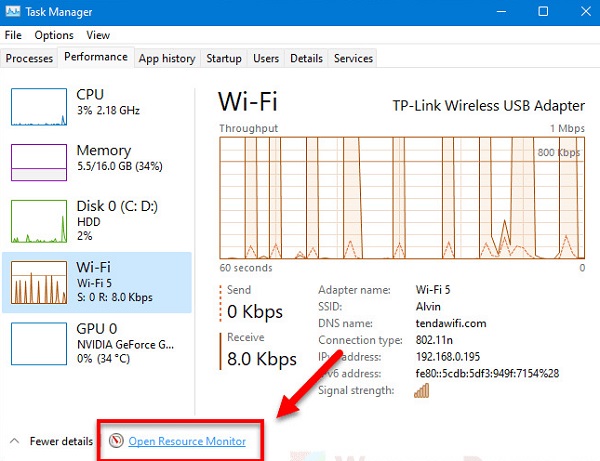Click the Wi-Fi 5 adapter name value
The width and height of the screenshot is (600, 461).
[433, 290]
